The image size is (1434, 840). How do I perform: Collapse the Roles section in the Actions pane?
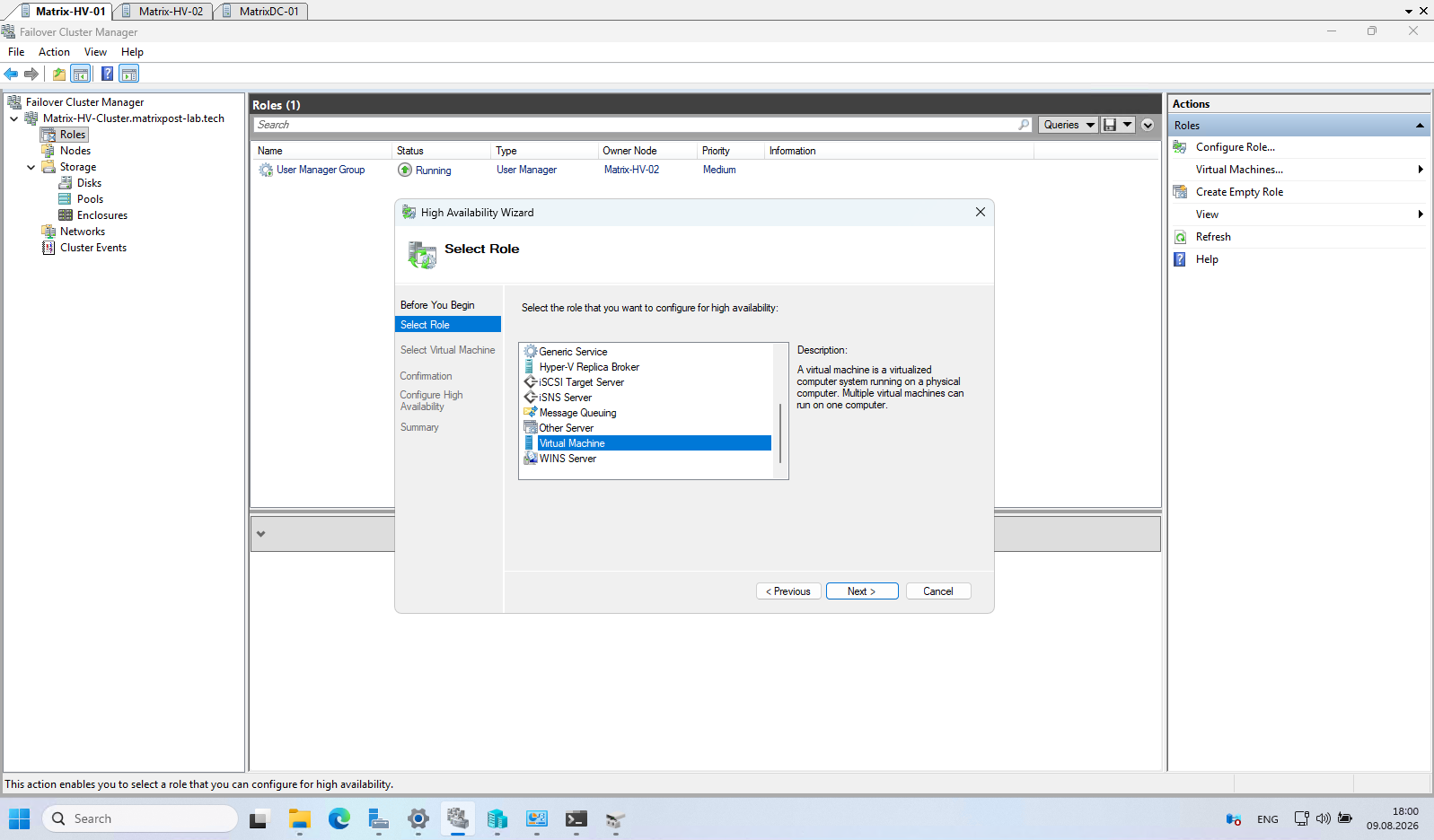coord(1420,126)
